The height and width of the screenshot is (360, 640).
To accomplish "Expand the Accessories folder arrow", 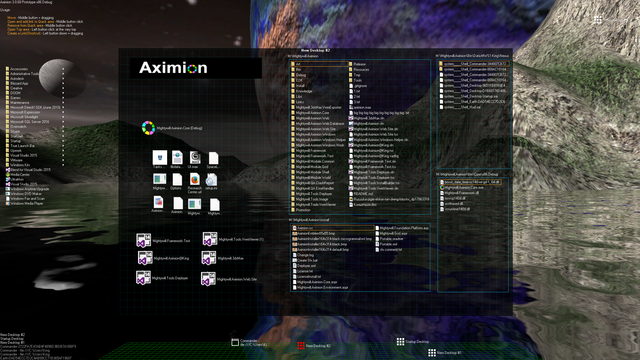I will (63, 69).
